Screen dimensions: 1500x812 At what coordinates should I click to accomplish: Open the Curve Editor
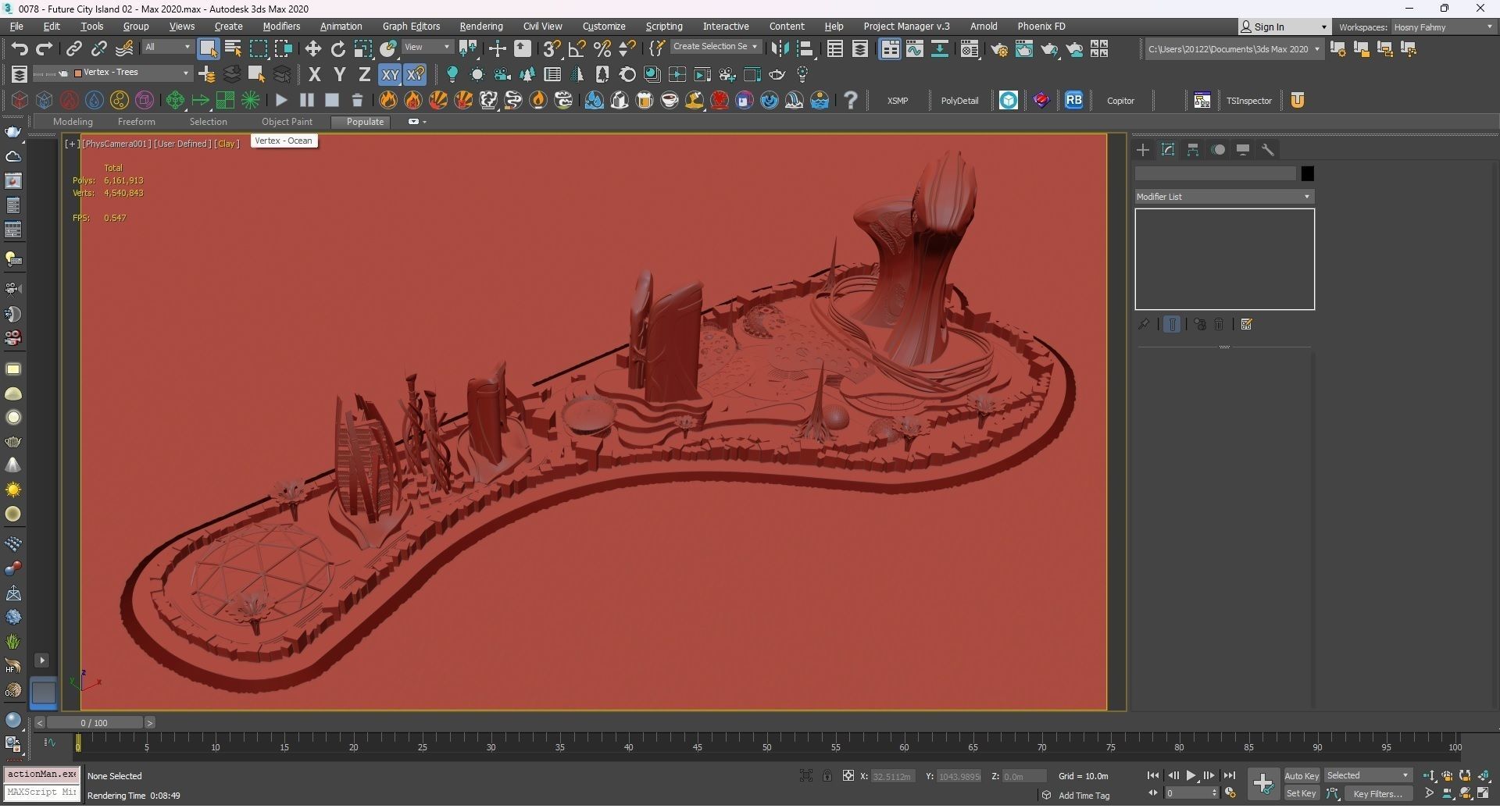pyautogui.click(x=915, y=49)
